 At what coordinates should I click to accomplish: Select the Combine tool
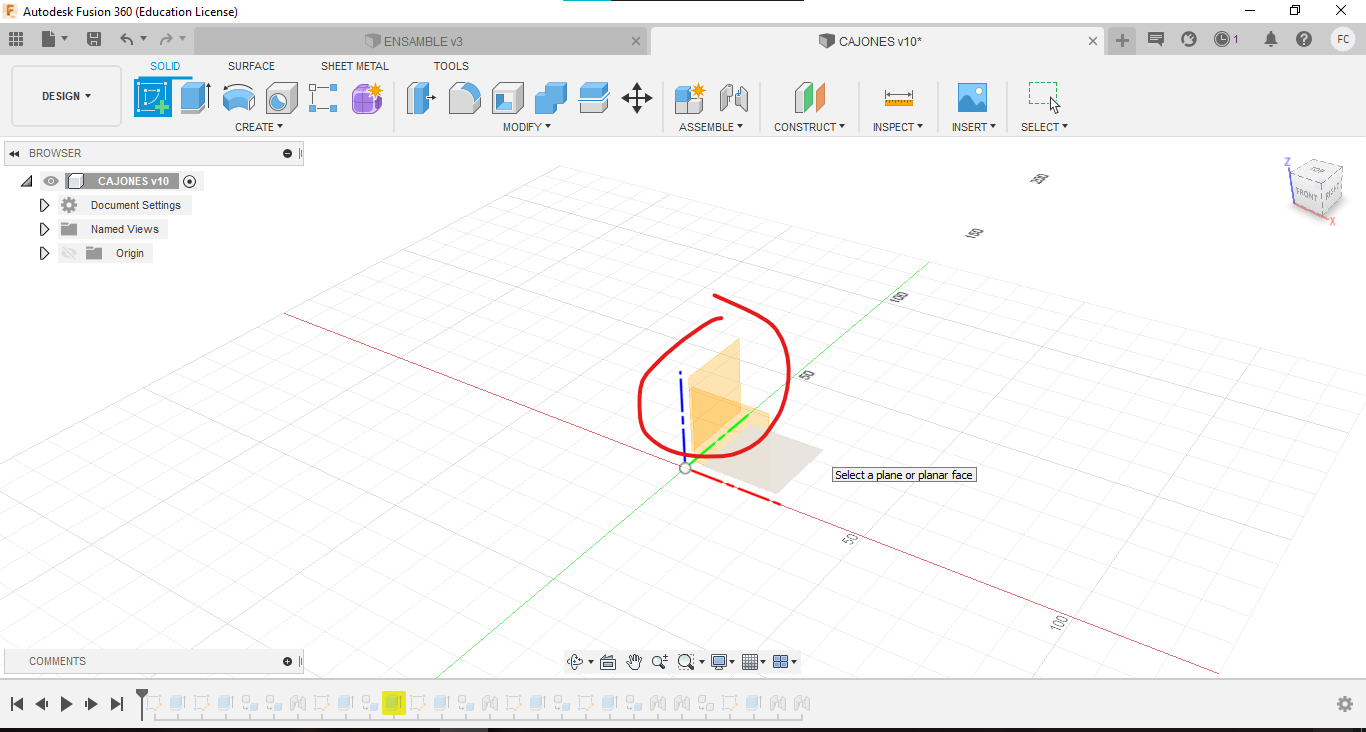click(x=551, y=98)
